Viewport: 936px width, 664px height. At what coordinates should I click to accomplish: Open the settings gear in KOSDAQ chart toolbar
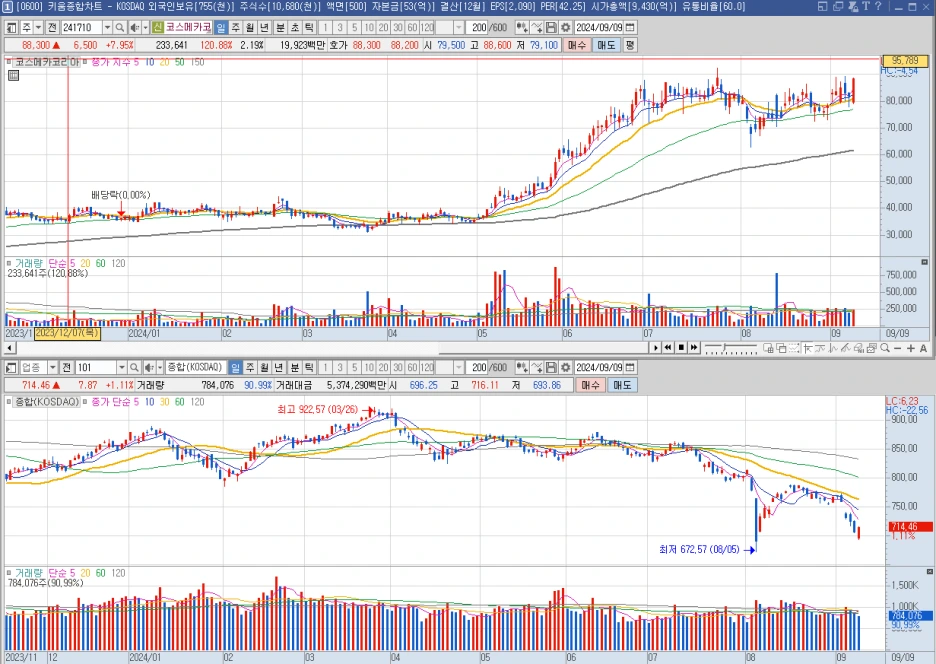(x=565, y=367)
